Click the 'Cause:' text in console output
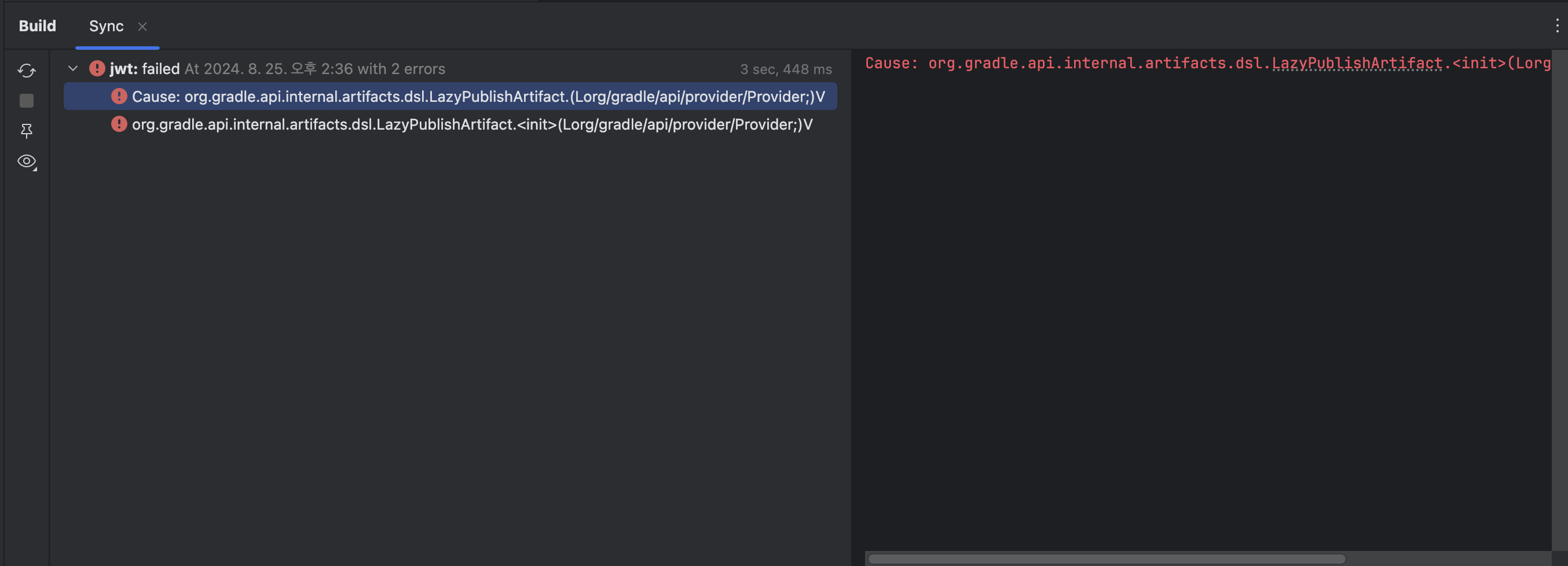The image size is (1568, 566). [892, 63]
